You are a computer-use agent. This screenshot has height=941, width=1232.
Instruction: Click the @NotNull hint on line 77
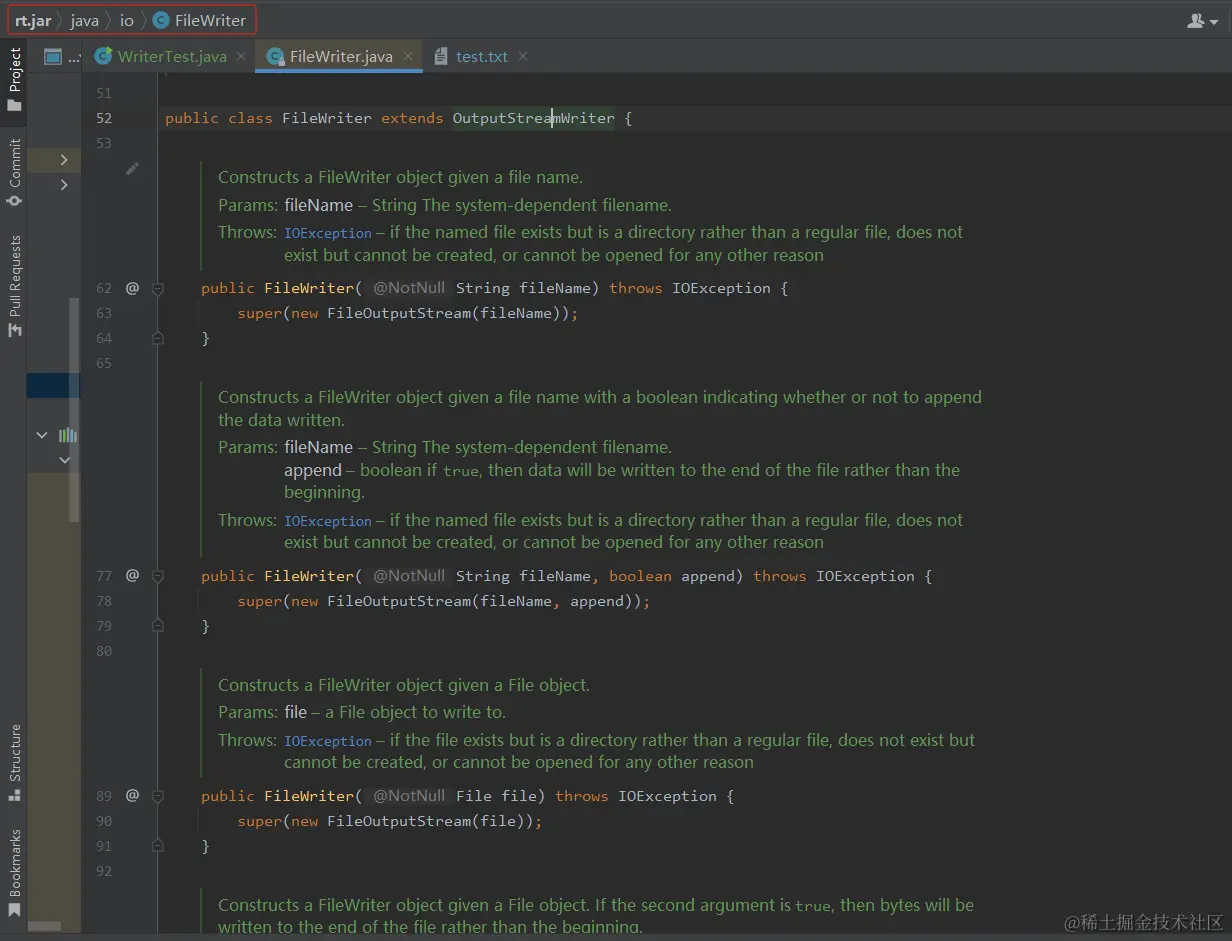pyautogui.click(x=409, y=576)
